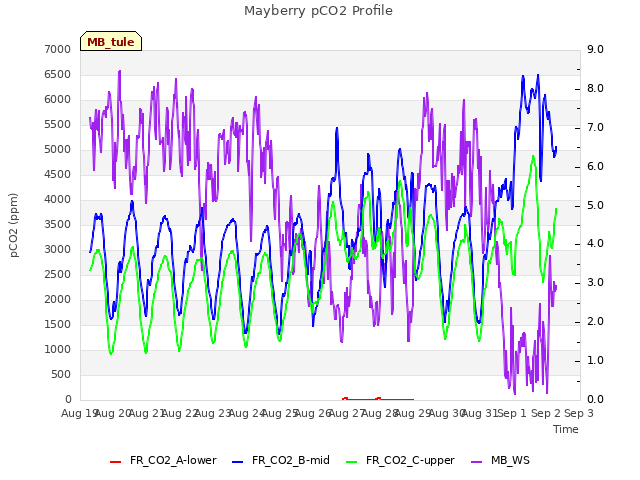This screenshot has width=640, height=480.
Task: Click the 4.0 right axis tick label
Action: pyautogui.click(x=595, y=244)
